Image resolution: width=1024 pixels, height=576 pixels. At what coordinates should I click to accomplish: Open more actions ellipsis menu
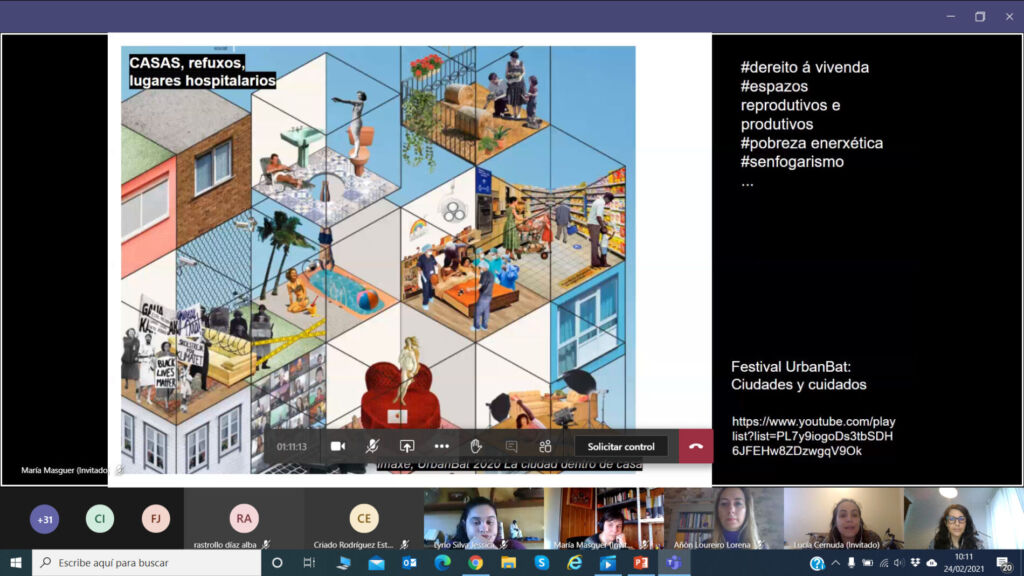441,446
